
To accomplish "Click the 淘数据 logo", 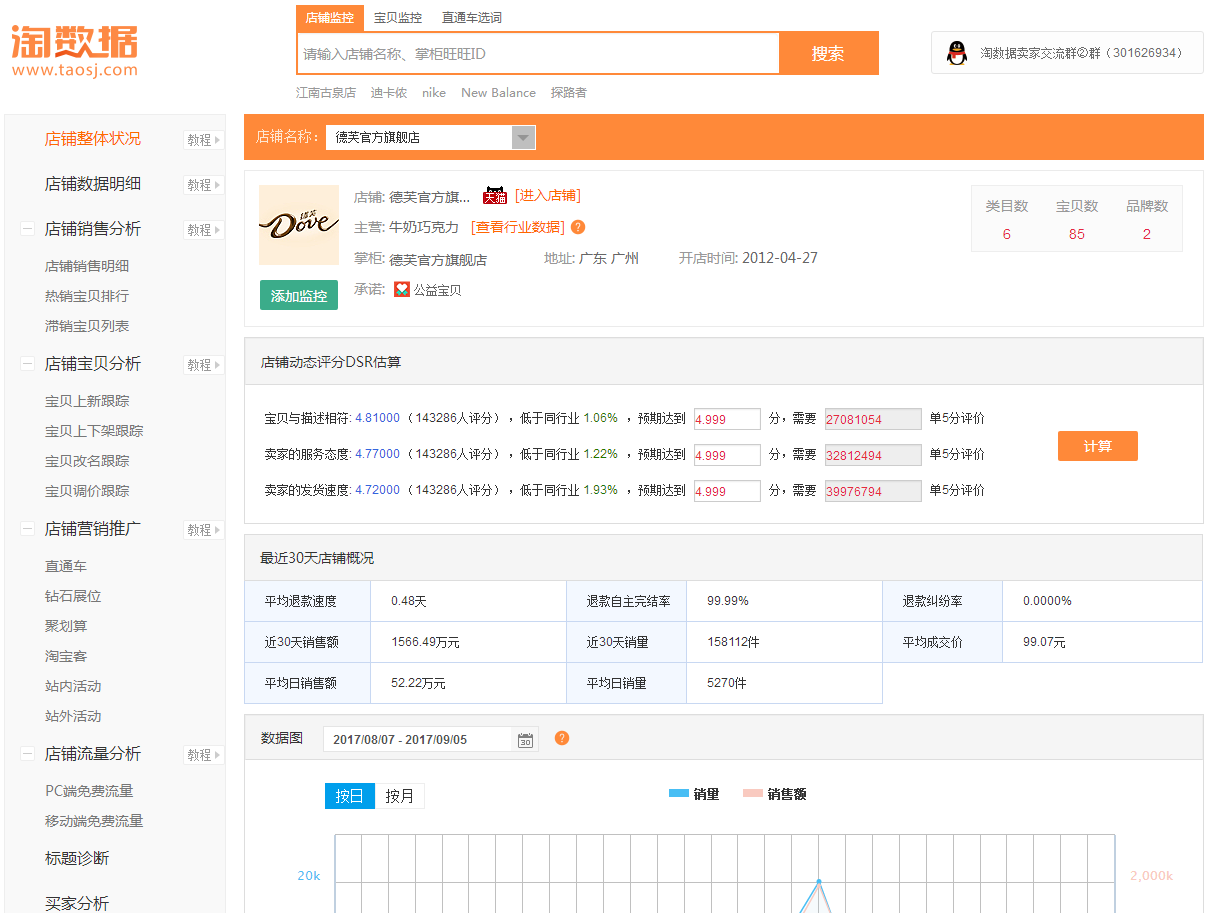I will coord(74,50).
